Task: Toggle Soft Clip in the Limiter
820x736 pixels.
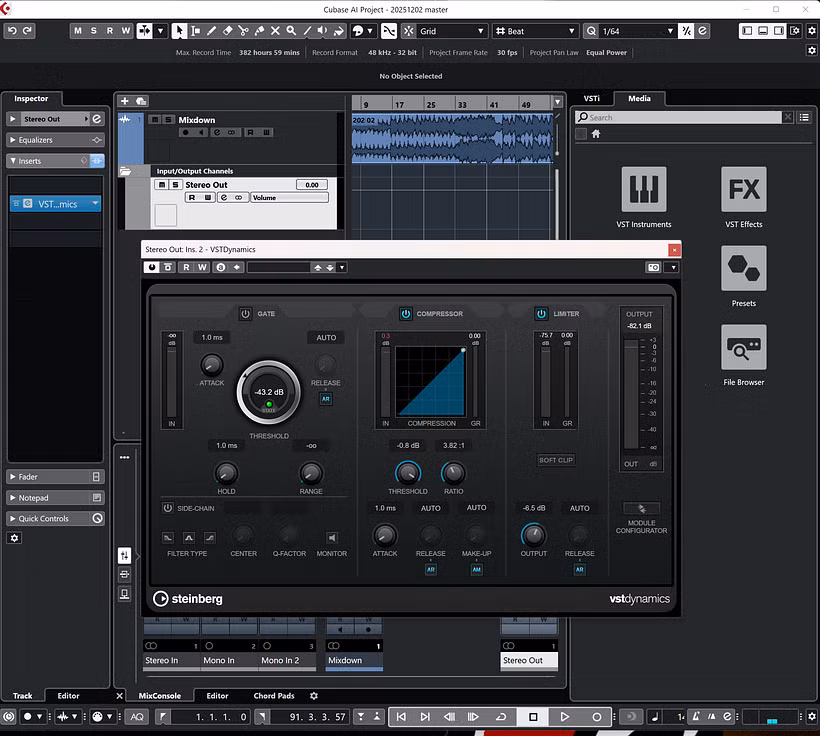Action: click(556, 460)
